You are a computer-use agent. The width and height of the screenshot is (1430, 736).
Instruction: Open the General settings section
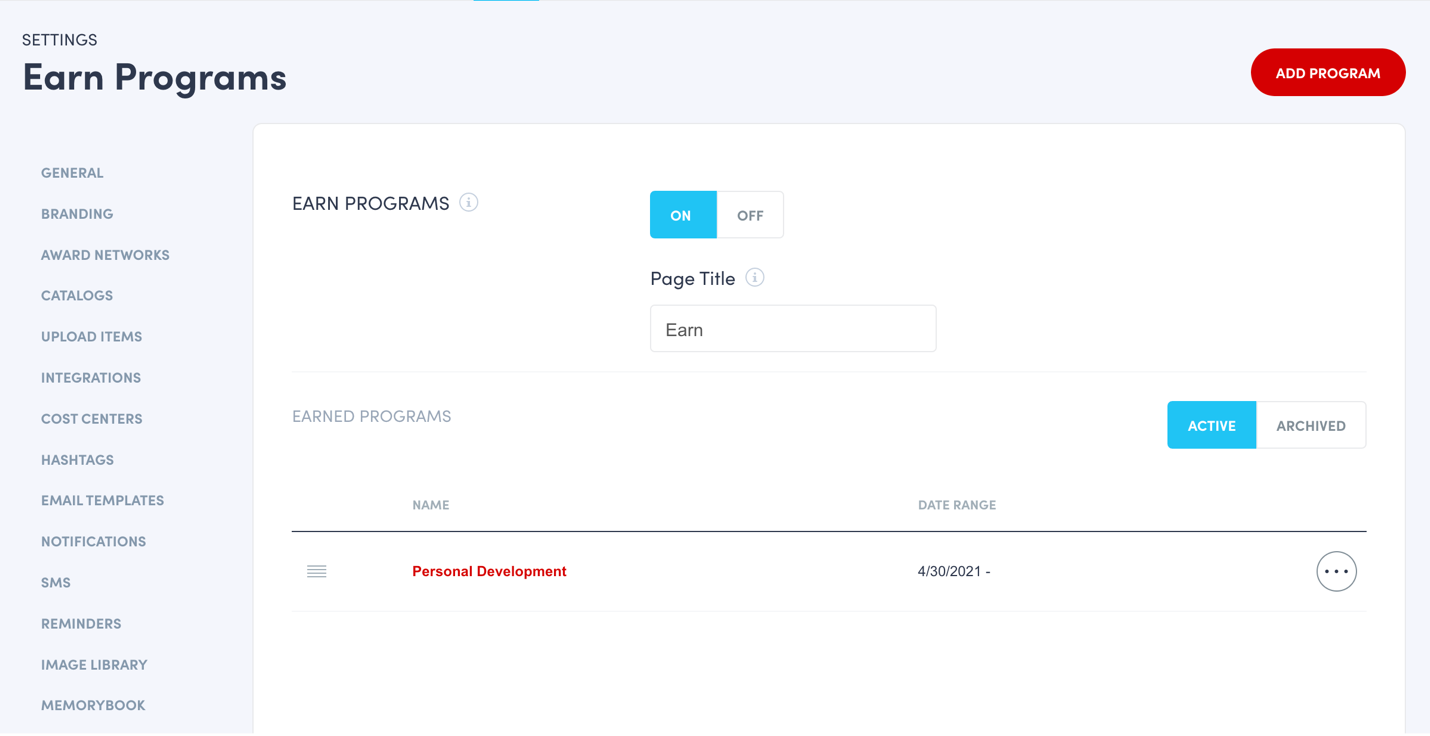[x=72, y=172]
